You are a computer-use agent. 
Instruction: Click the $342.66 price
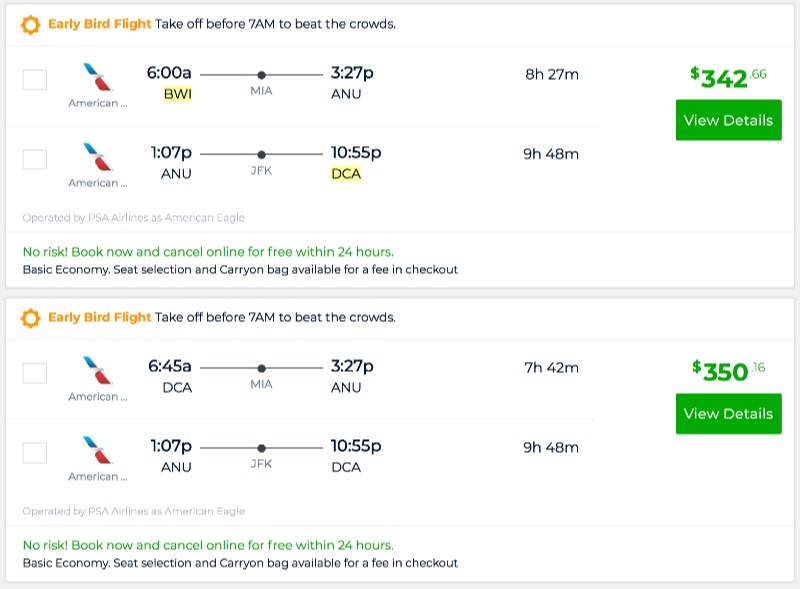[x=727, y=77]
